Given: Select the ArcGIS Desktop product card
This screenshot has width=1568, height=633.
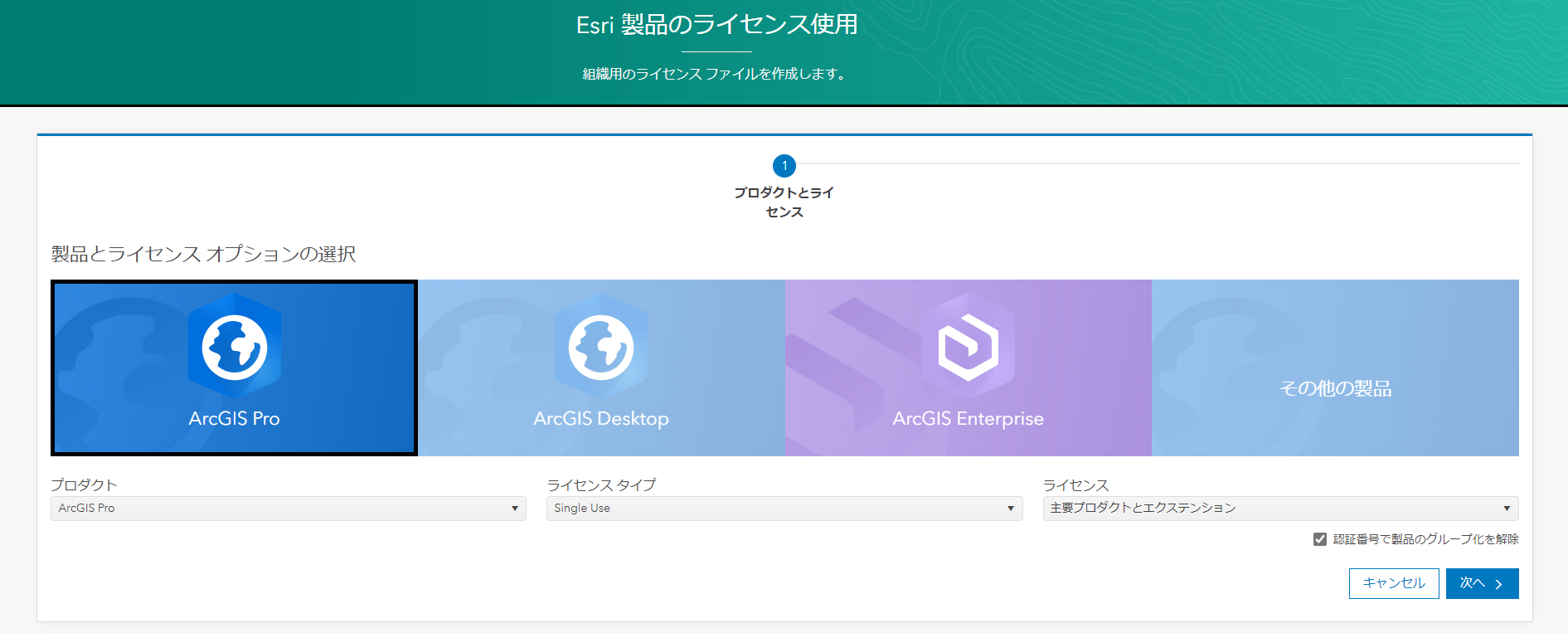Looking at the screenshot, I should point(601,368).
